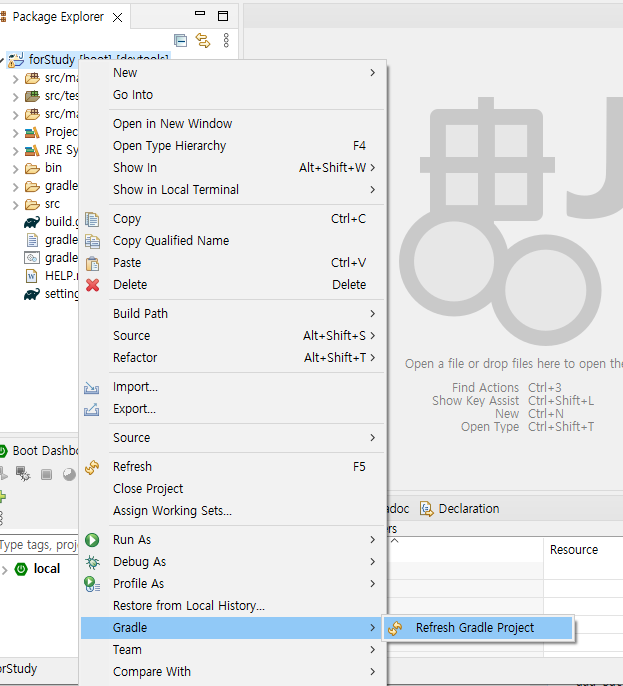Click the build.gradle elephant icon
Image resolution: width=623 pixels, height=686 pixels.
point(32,222)
